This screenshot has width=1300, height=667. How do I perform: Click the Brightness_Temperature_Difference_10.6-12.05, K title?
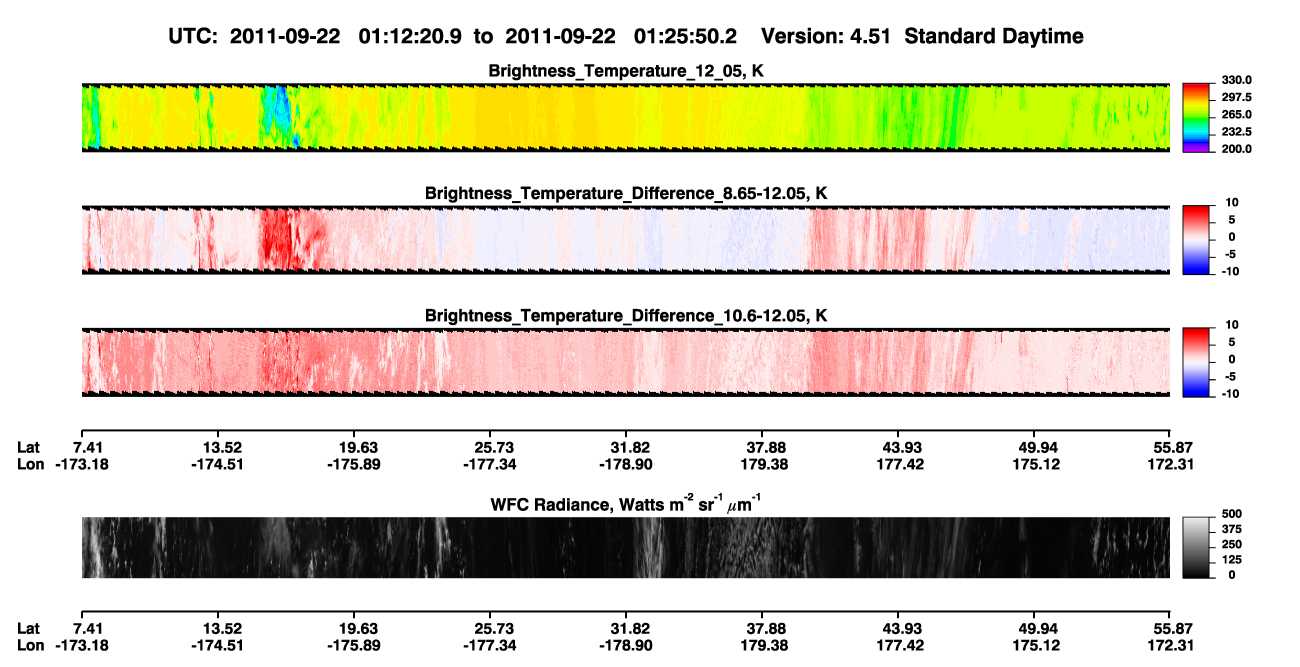coord(626,315)
